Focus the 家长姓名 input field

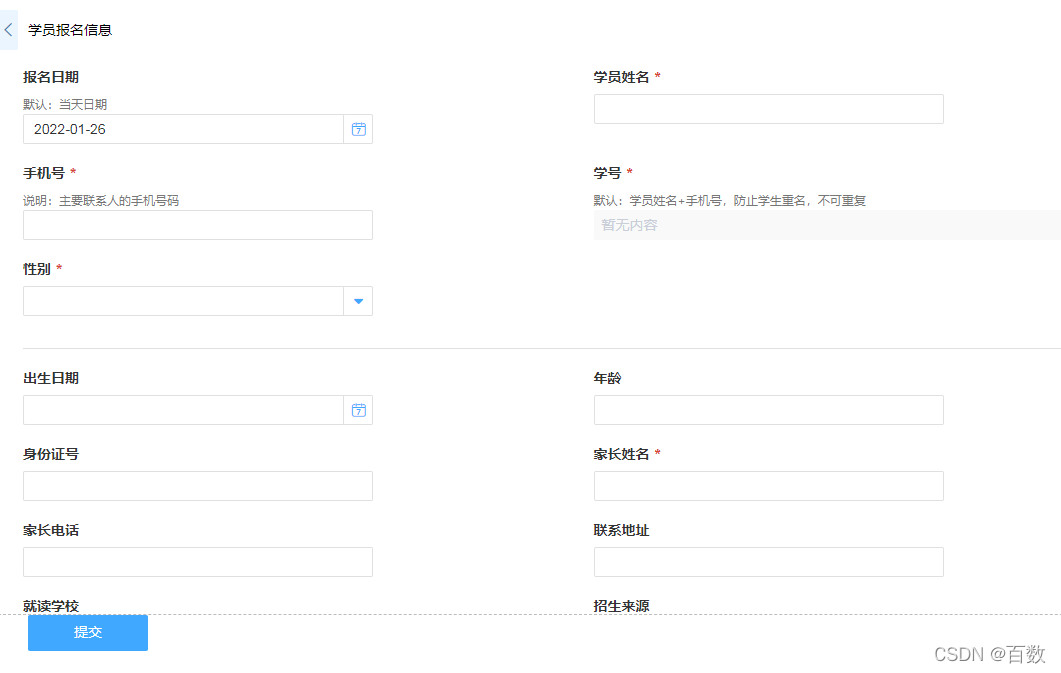[769, 486]
